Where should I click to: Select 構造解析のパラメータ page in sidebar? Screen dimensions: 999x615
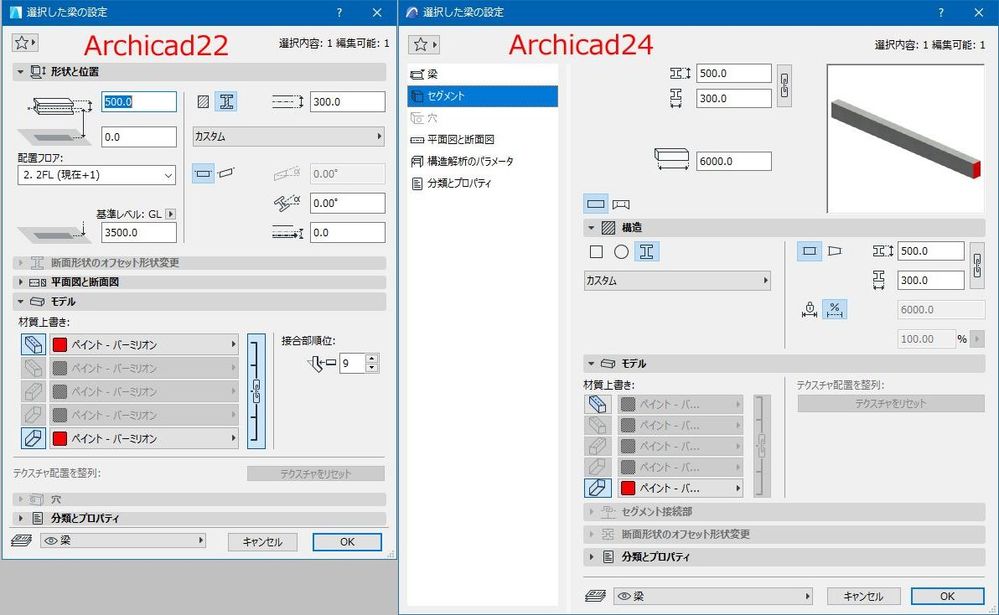(482, 161)
